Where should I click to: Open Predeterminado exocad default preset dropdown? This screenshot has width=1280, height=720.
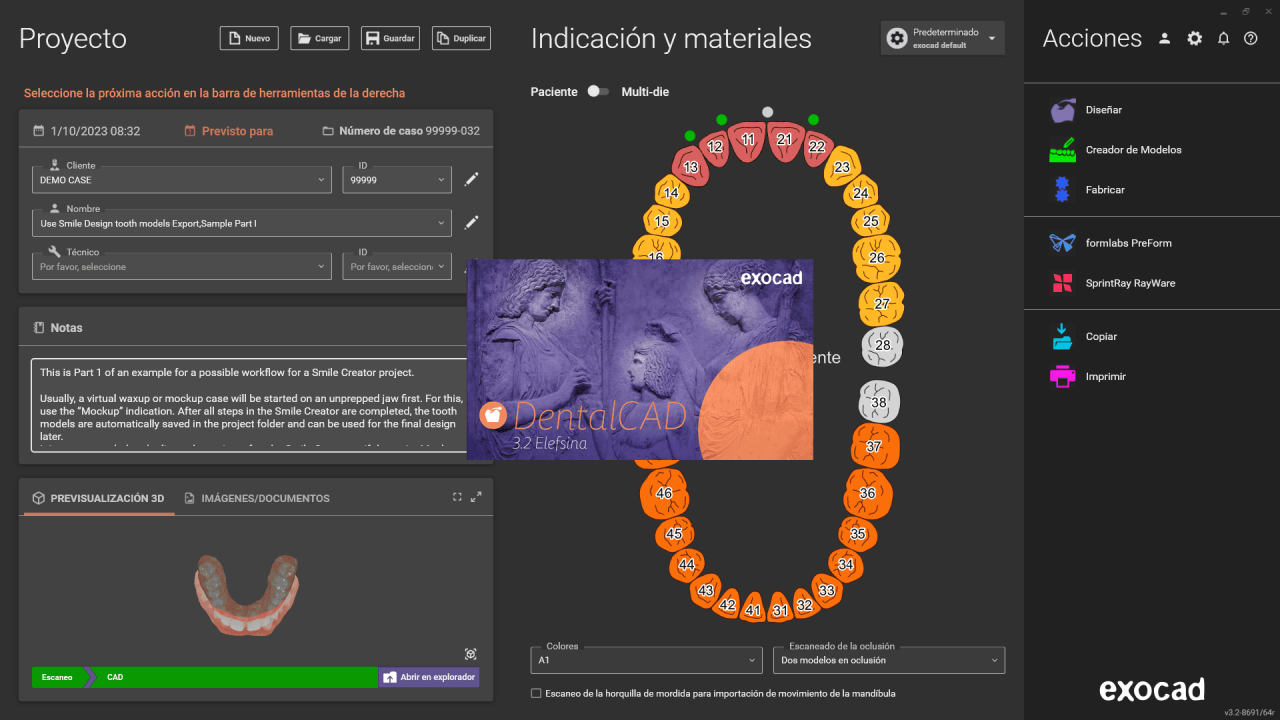point(943,38)
